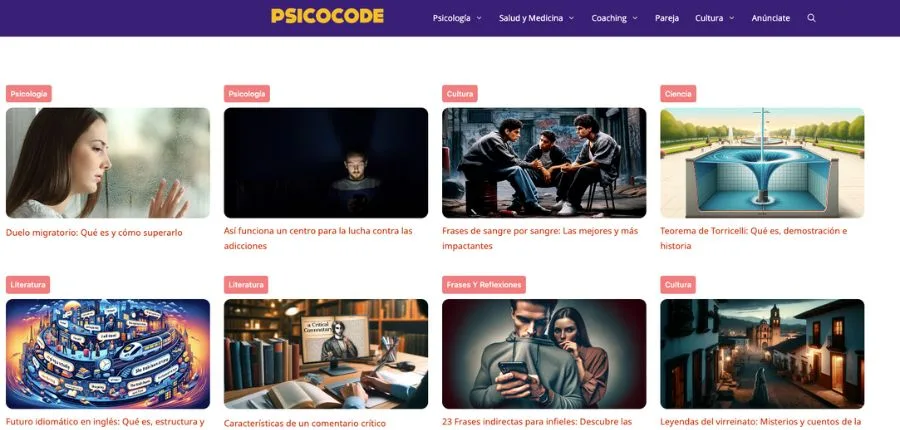Open the centro para adicciones article link

point(318,238)
